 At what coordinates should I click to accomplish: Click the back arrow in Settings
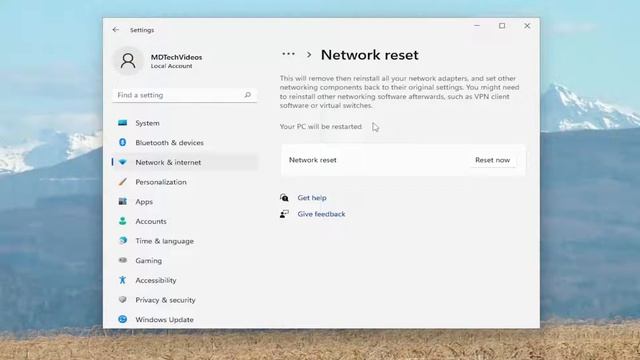[116, 30]
